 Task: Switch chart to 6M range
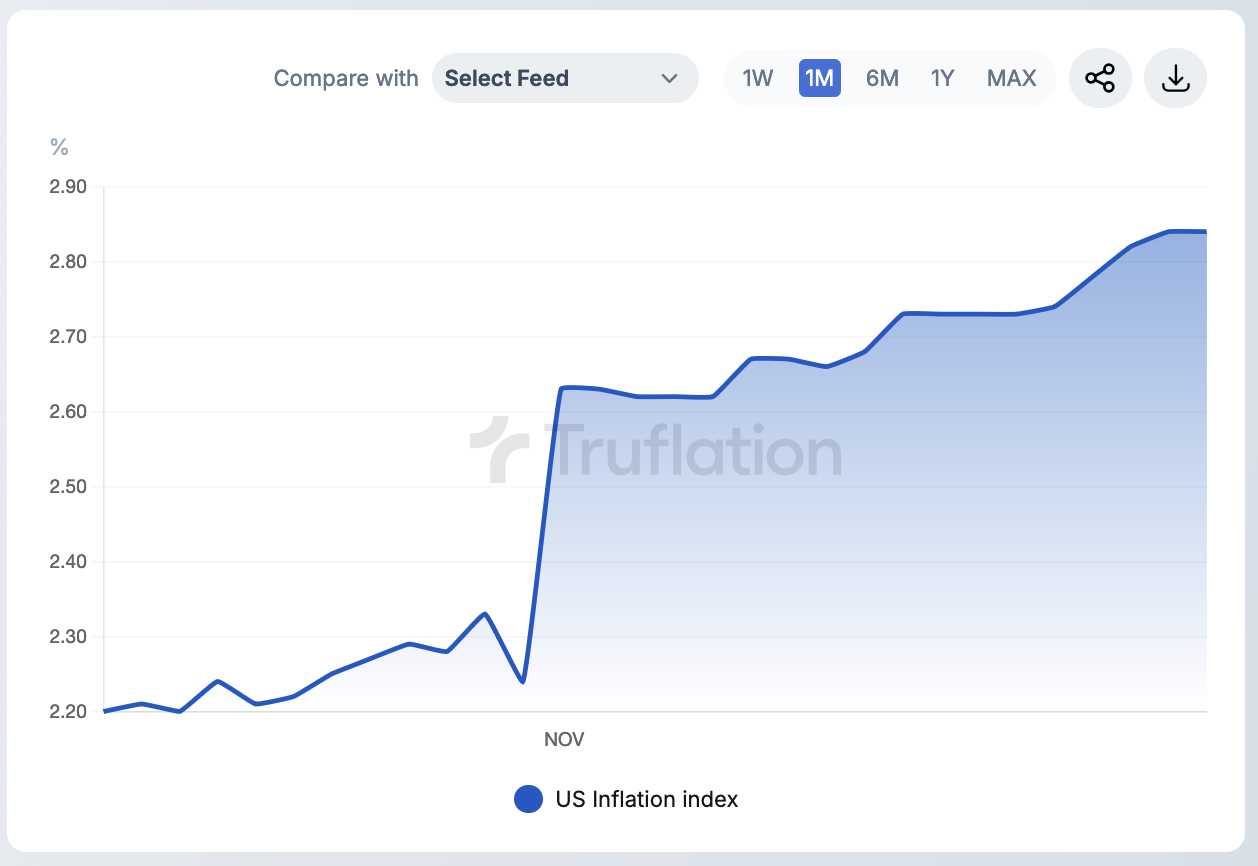coord(881,78)
